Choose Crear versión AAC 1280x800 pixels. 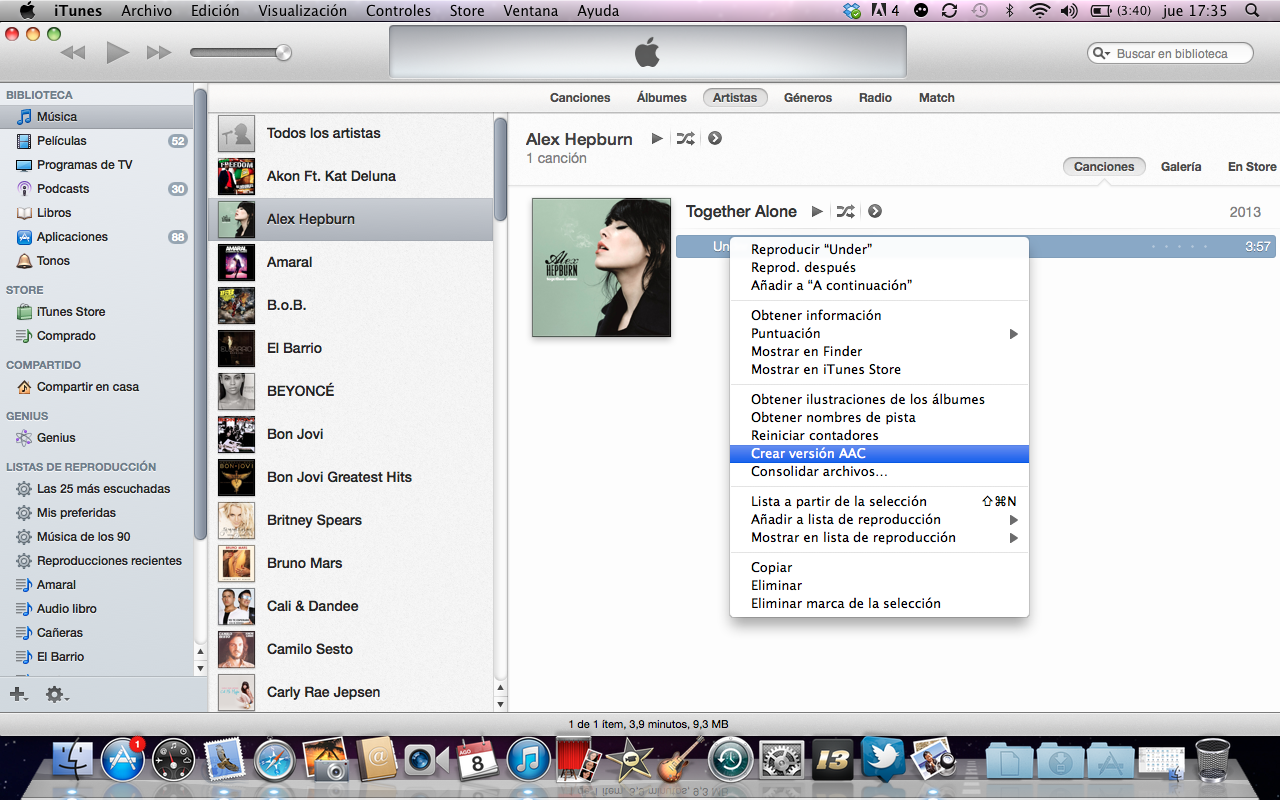(879, 454)
